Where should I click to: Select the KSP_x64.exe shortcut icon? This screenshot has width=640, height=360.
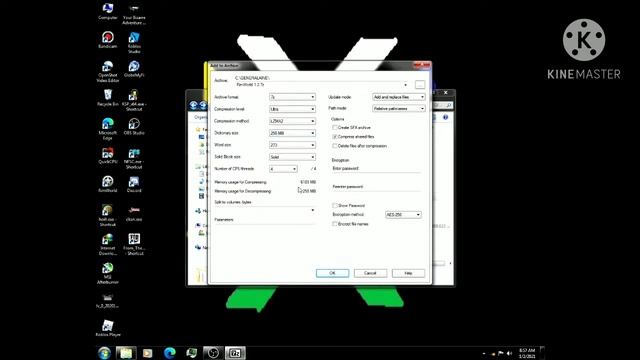click(134, 100)
